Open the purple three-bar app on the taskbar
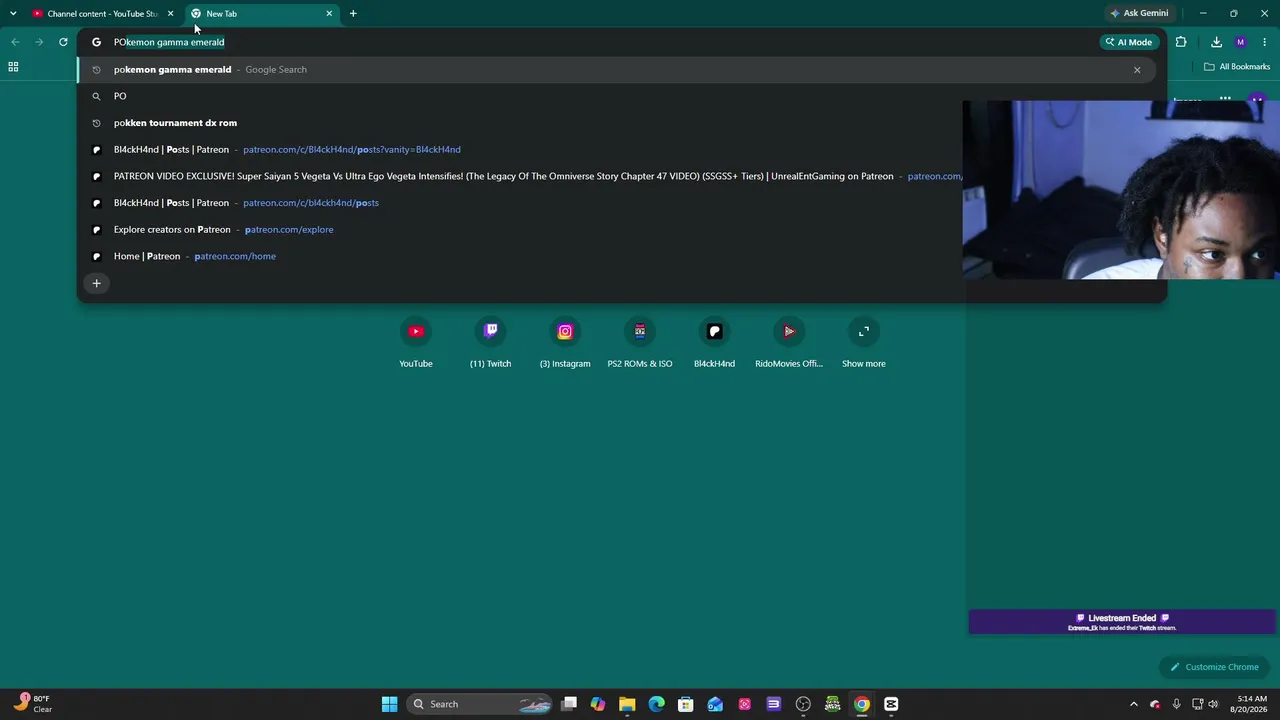The height and width of the screenshot is (720, 1280). point(773,704)
